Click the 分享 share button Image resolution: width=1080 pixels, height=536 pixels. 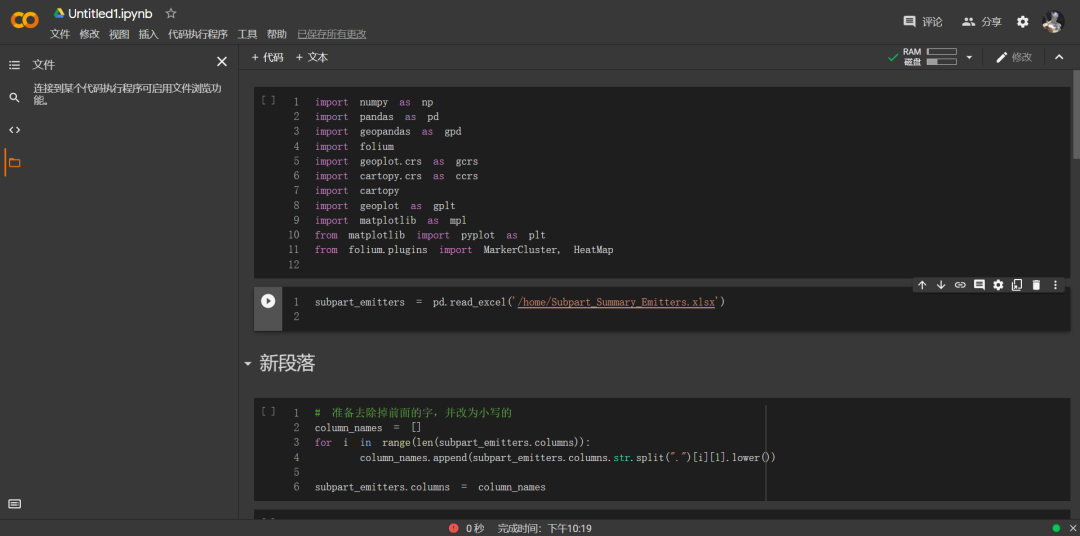point(982,21)
